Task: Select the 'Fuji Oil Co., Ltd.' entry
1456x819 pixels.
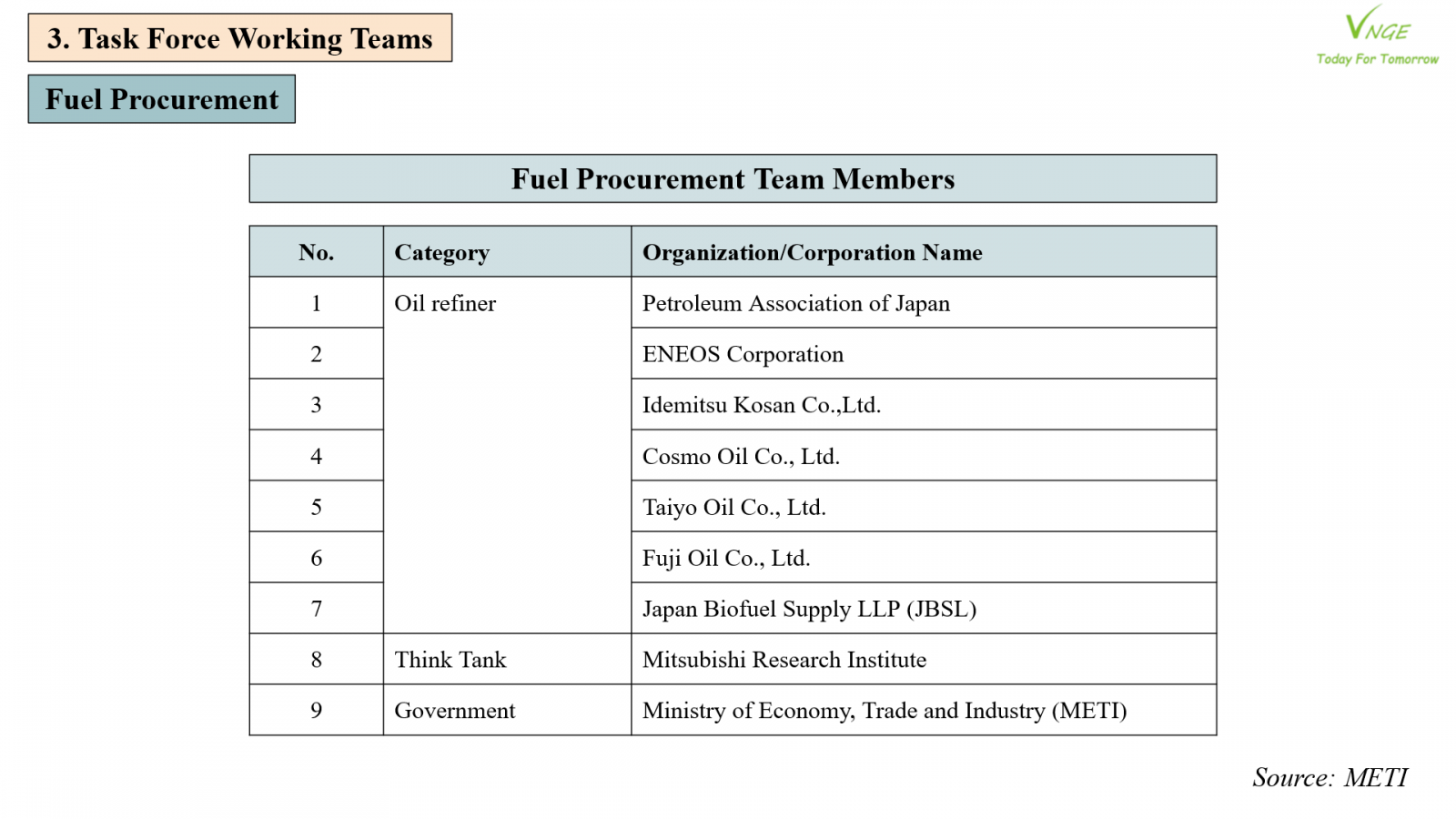Action: coord(726,558)
